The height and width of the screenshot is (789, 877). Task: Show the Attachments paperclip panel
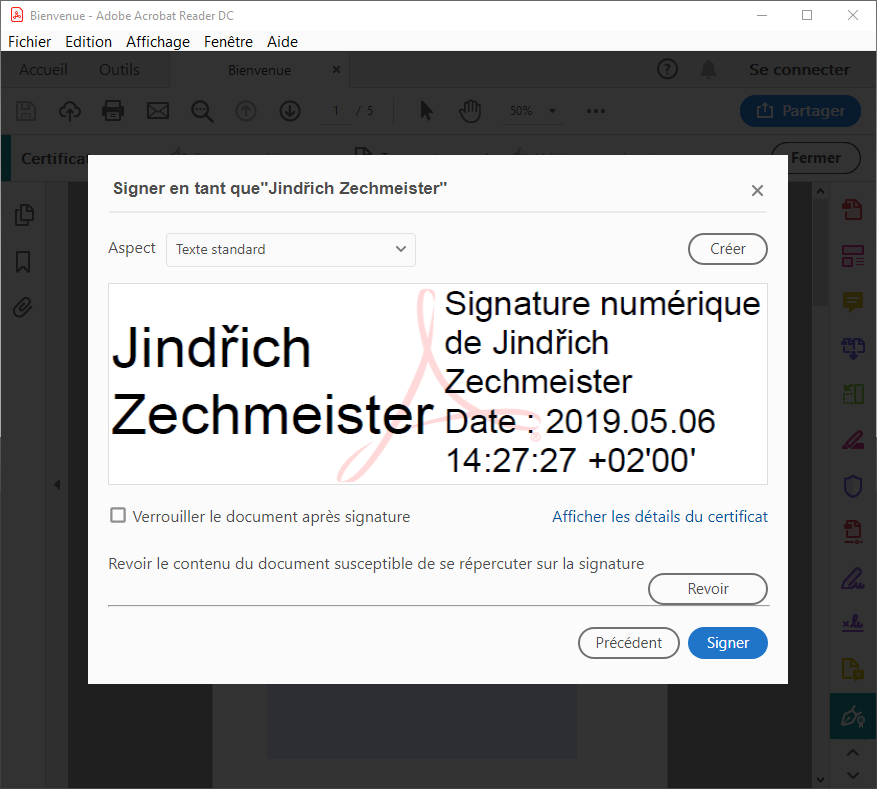click(23, 307)
